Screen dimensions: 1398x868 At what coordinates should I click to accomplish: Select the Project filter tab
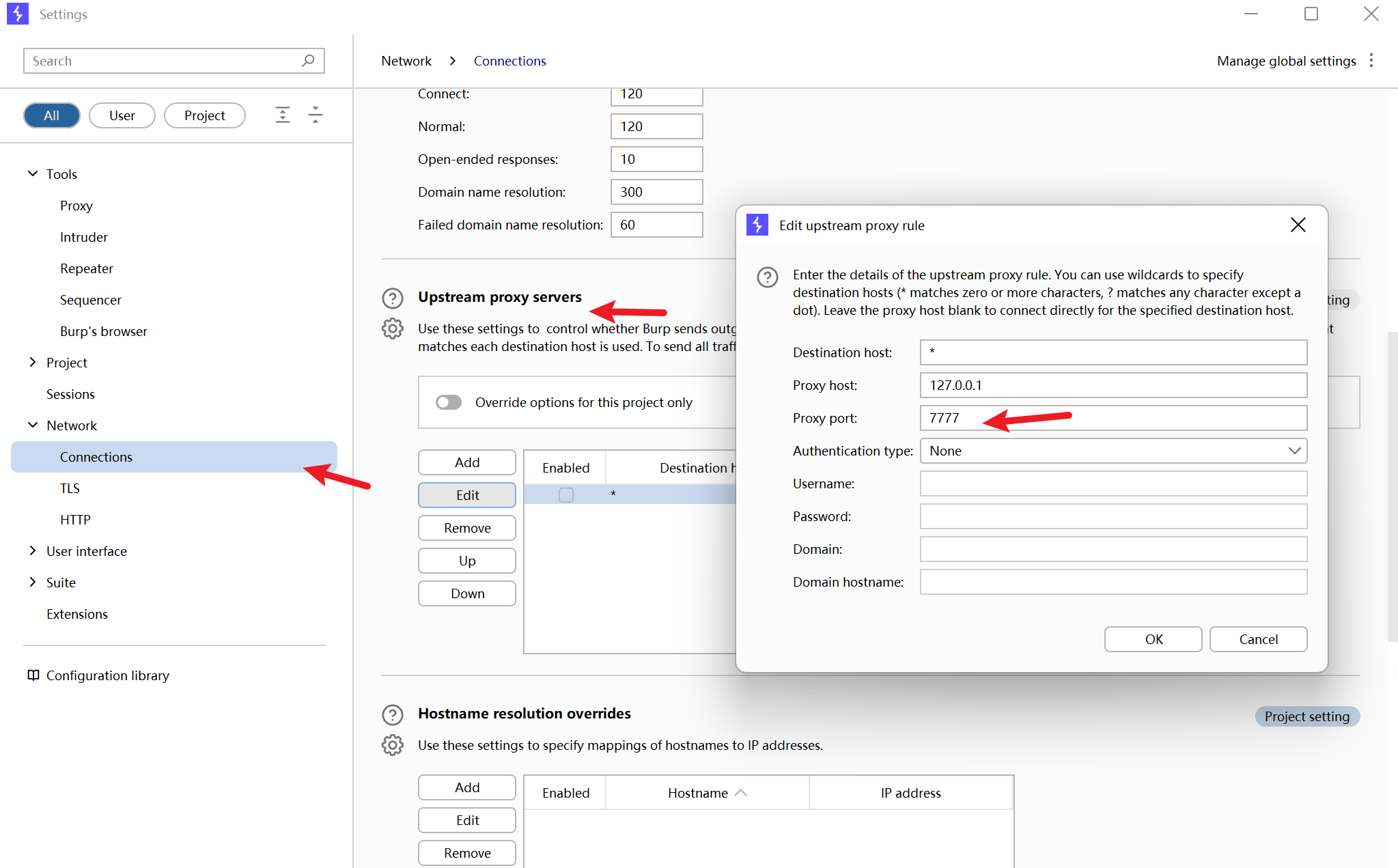(205, 115)
